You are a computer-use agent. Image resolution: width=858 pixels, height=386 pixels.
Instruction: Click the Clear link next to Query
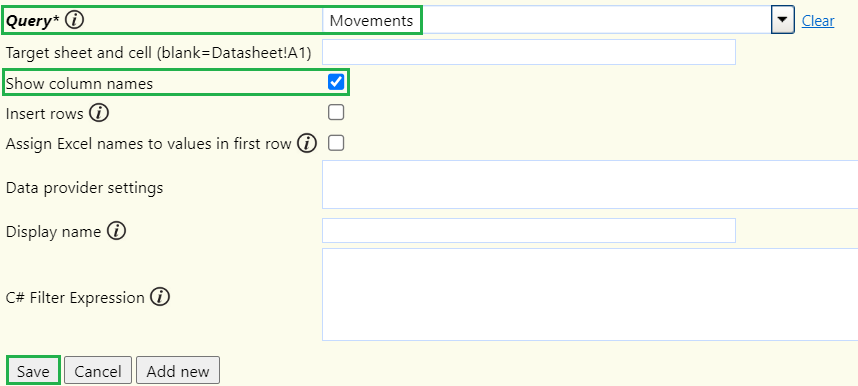[818, 21]
